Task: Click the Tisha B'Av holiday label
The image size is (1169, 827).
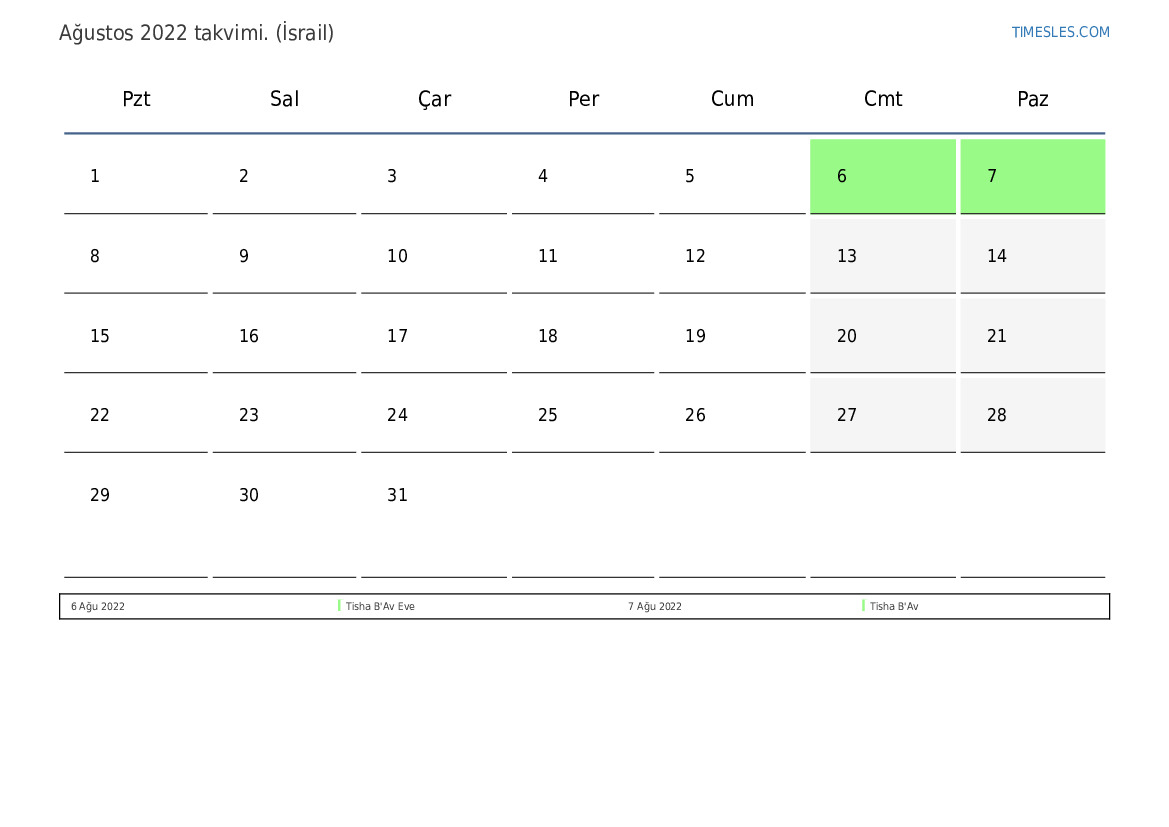Action: [894, 606]
